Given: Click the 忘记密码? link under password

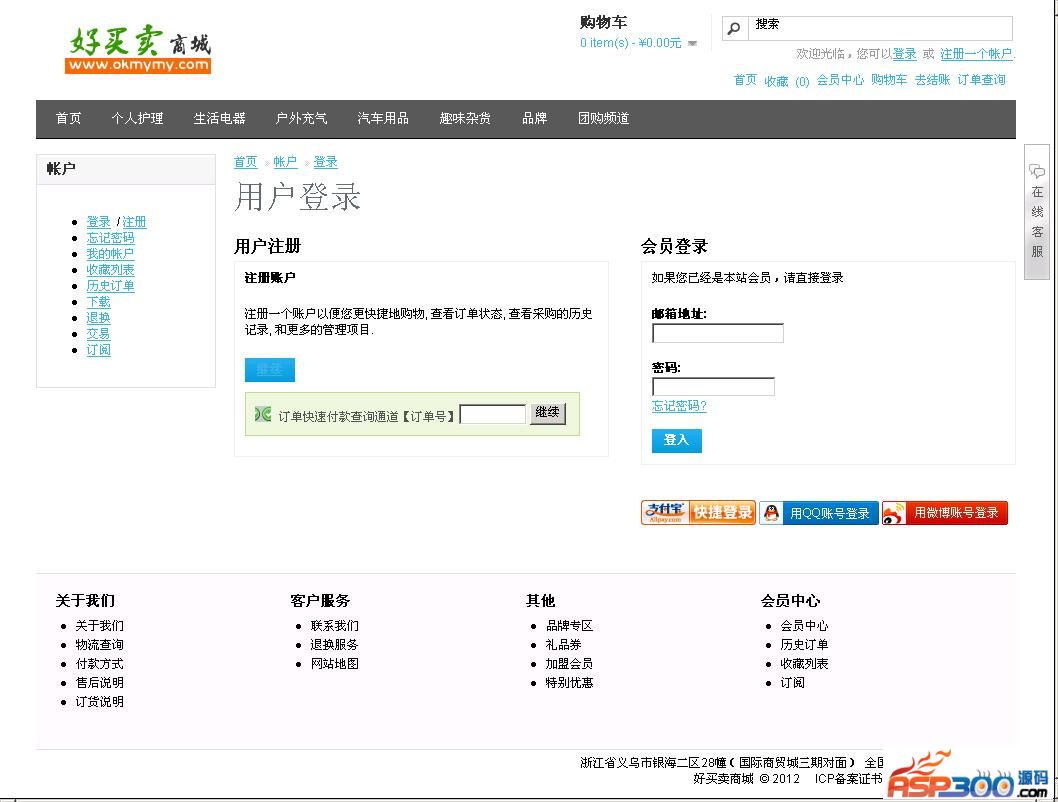Looking at the screenshot, I should coord(679,406).
